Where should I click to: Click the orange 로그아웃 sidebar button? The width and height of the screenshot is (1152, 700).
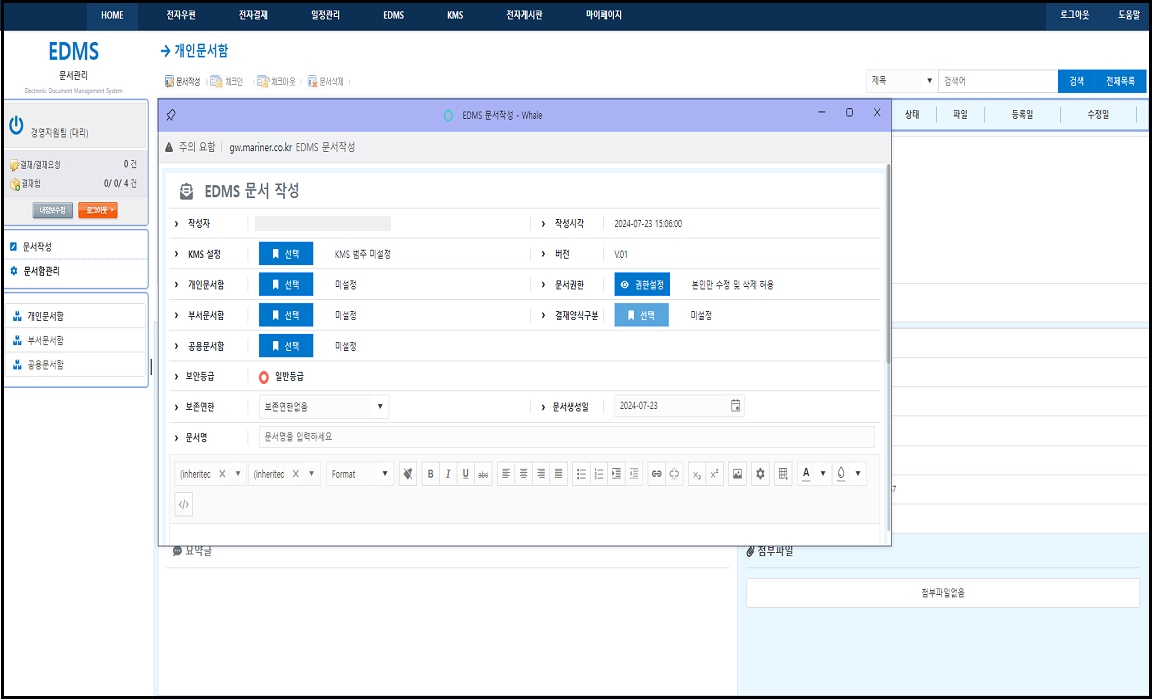[98, 210]
